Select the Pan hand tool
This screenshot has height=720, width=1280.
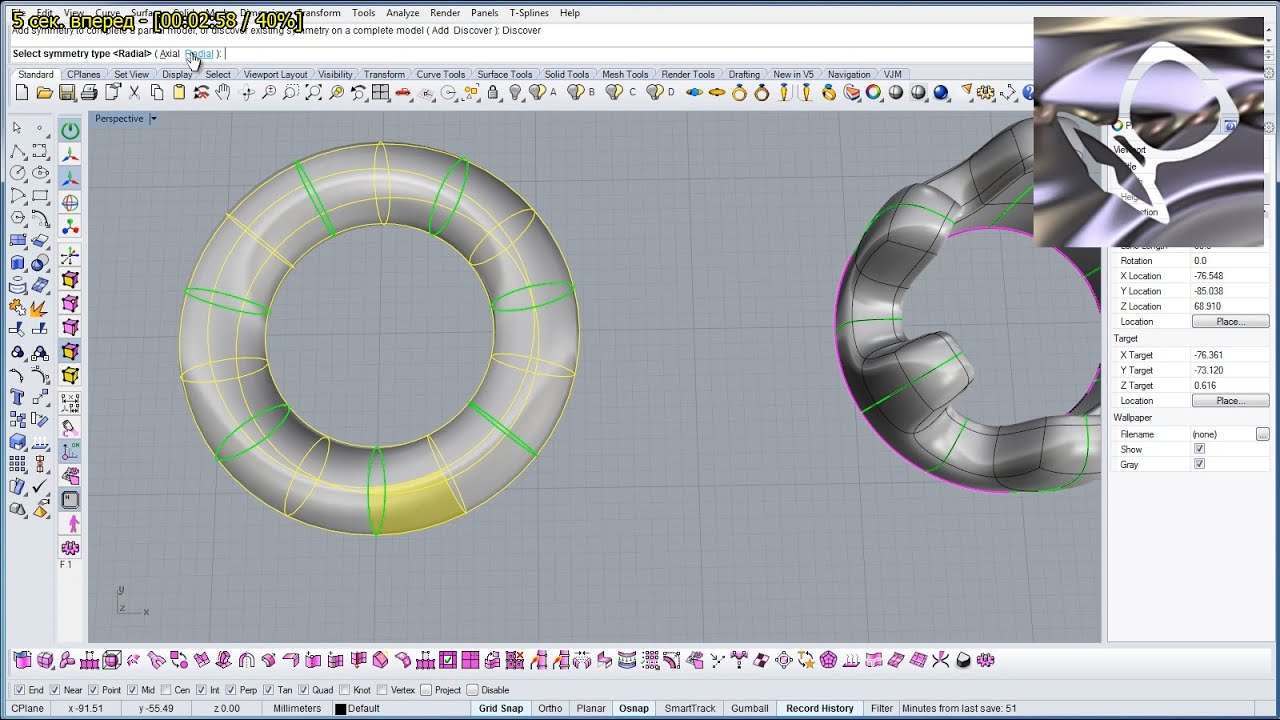(x=223, y=93)
